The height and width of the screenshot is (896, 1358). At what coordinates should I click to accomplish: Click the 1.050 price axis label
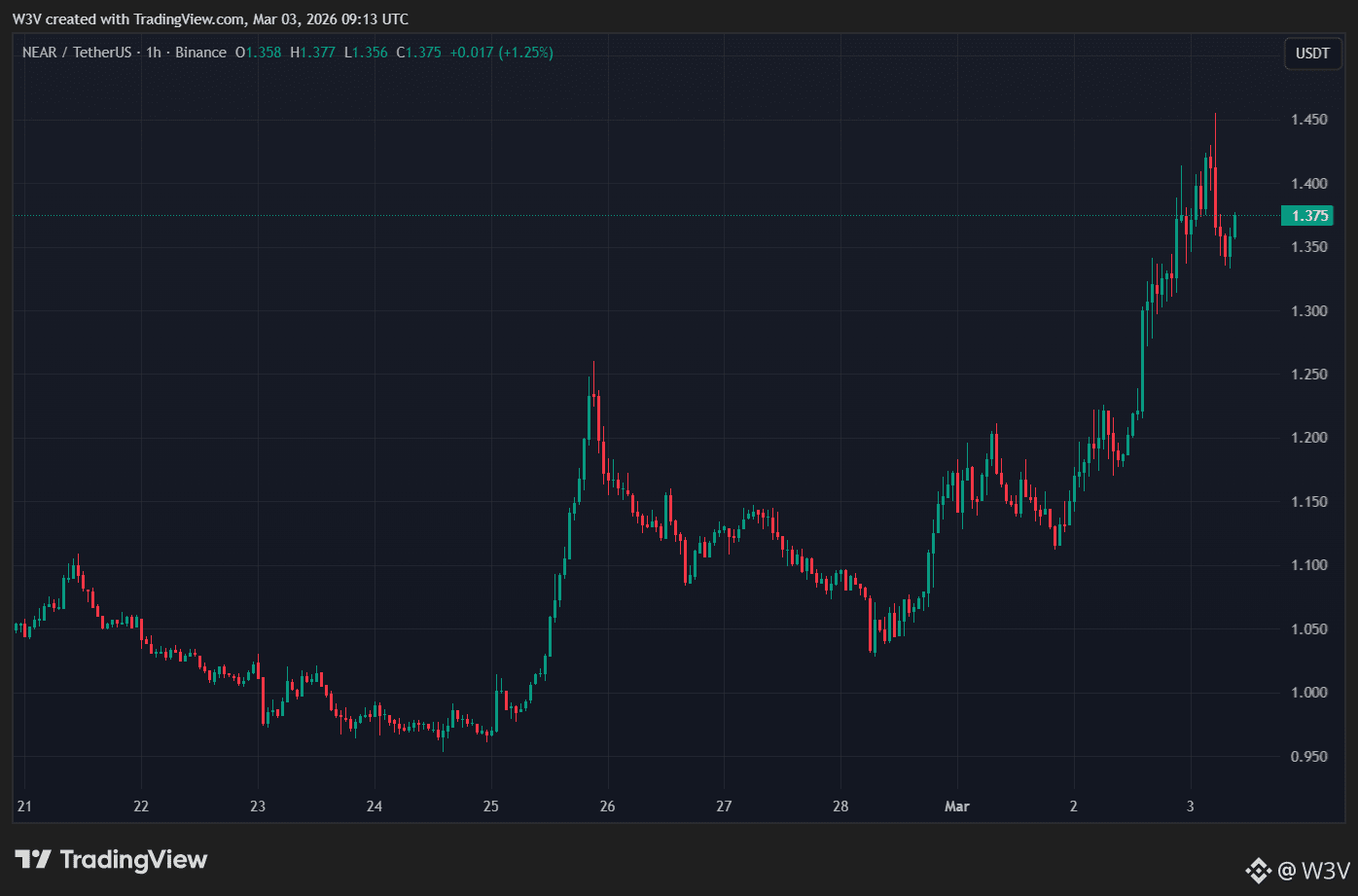(x=1309, y=629)
